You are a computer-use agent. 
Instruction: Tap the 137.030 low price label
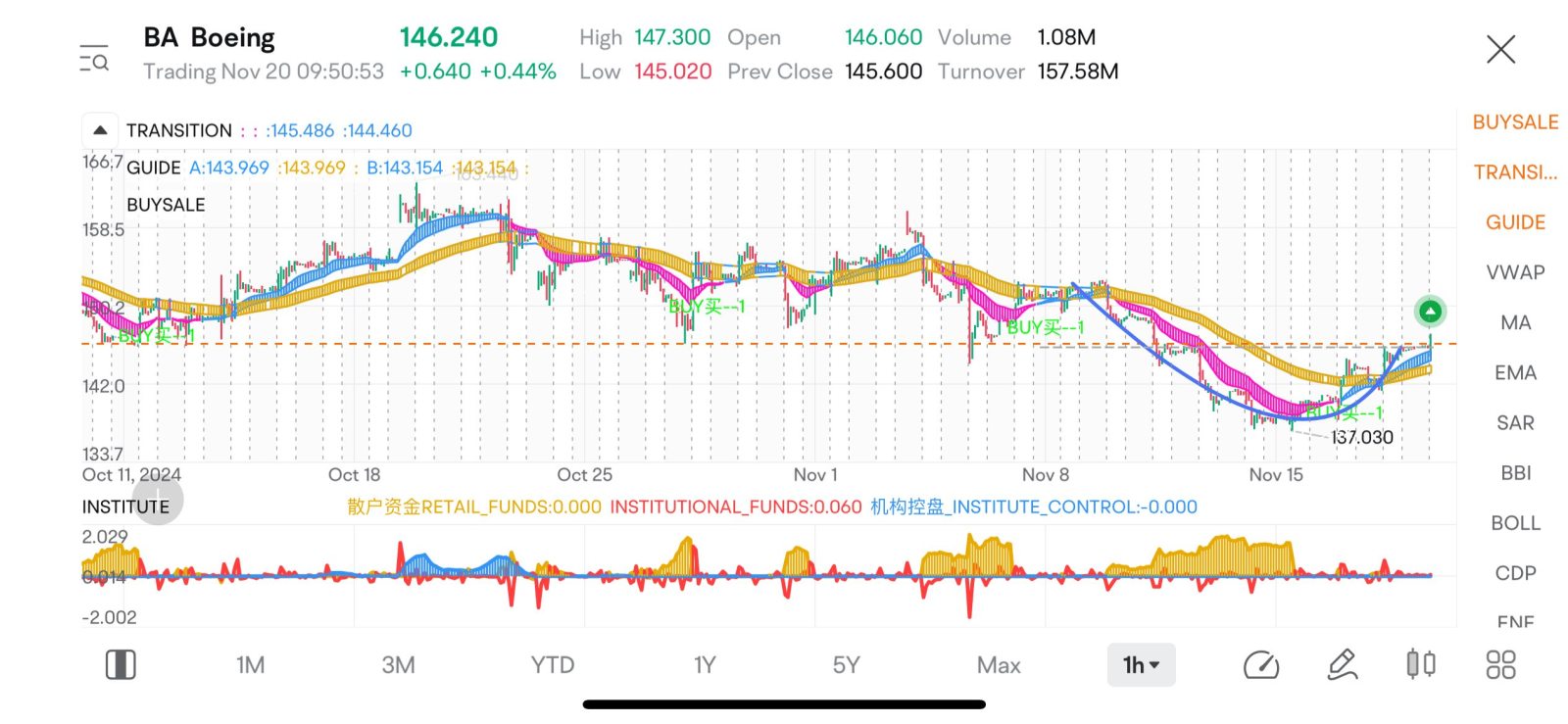point(1361,437)
